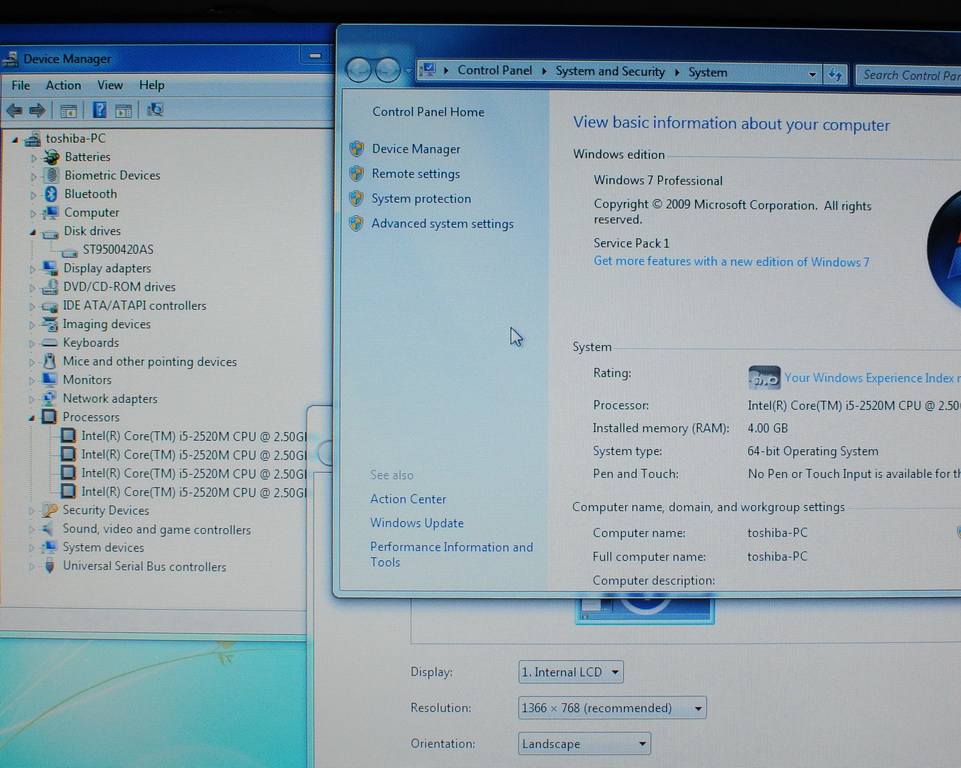Click the Keyboards category icon

(x=49, y=343)
